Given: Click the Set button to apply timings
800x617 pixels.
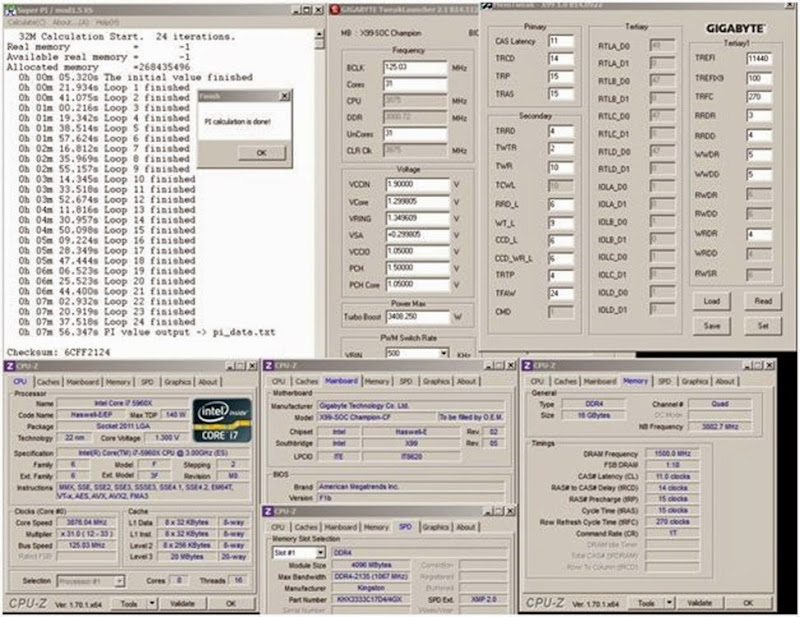Looking at the screenshot, I should 762,325.
